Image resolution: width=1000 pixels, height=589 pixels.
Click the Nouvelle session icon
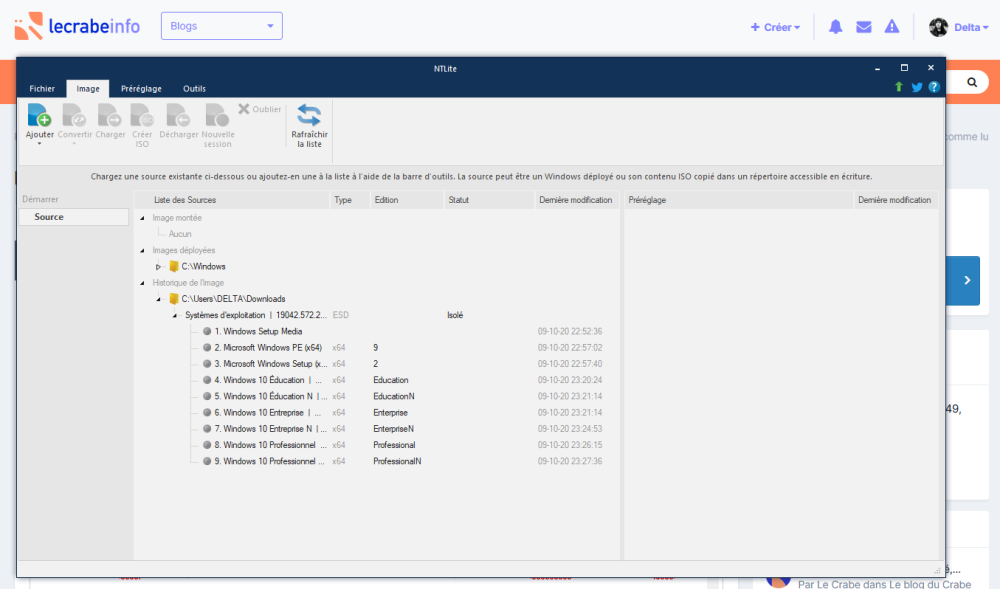coord(218,117)
